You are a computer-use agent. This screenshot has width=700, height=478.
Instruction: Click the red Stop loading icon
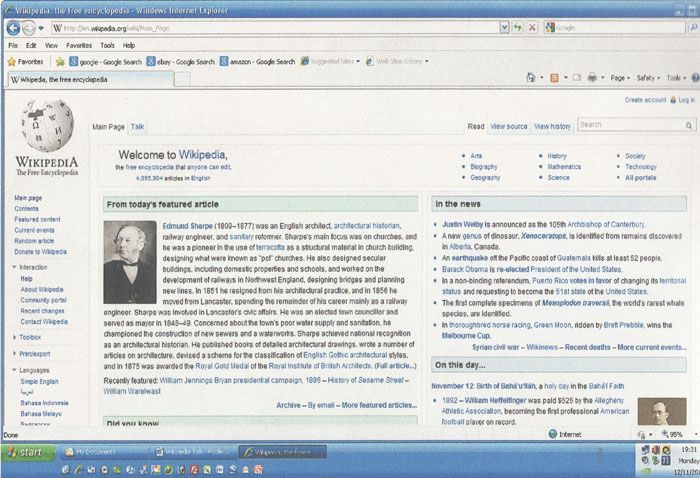click(x=532, y=28)
